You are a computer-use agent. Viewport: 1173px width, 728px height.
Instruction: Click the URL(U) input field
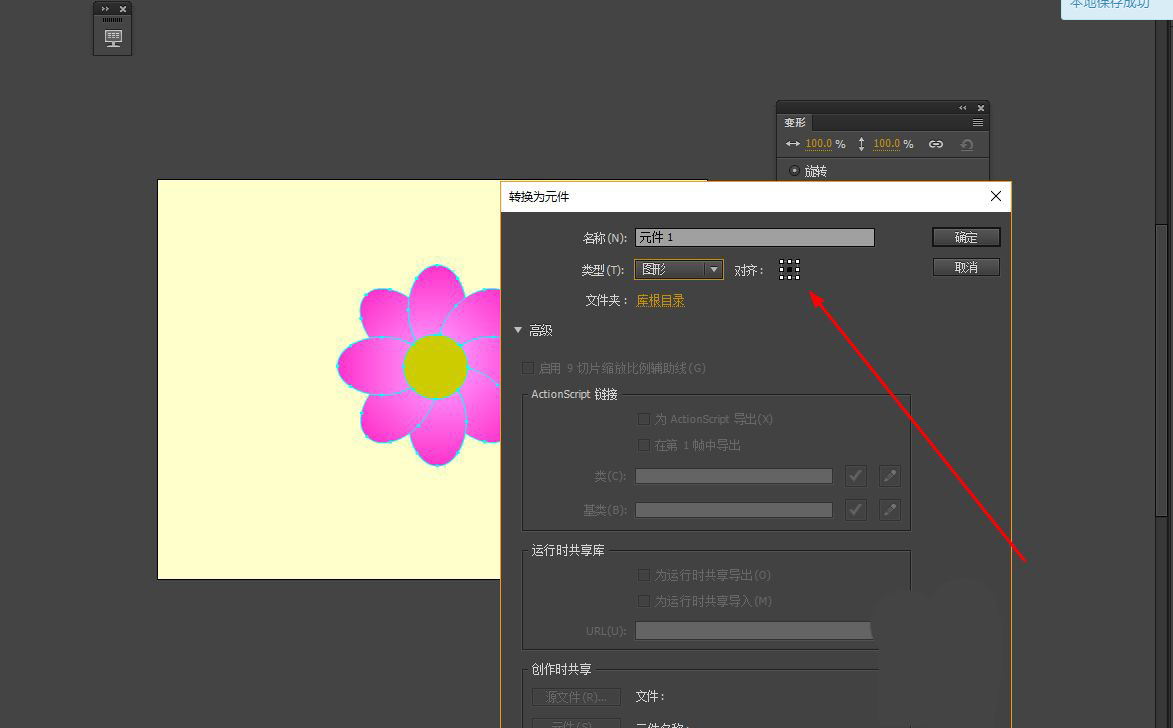[x=754, y=631]
